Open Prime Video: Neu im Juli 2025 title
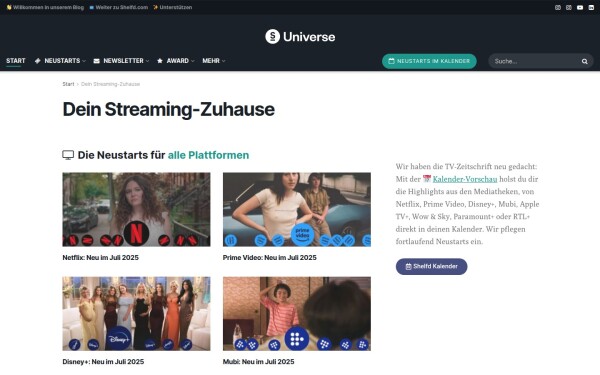The image size is (600, 375). tap(270, 258)
